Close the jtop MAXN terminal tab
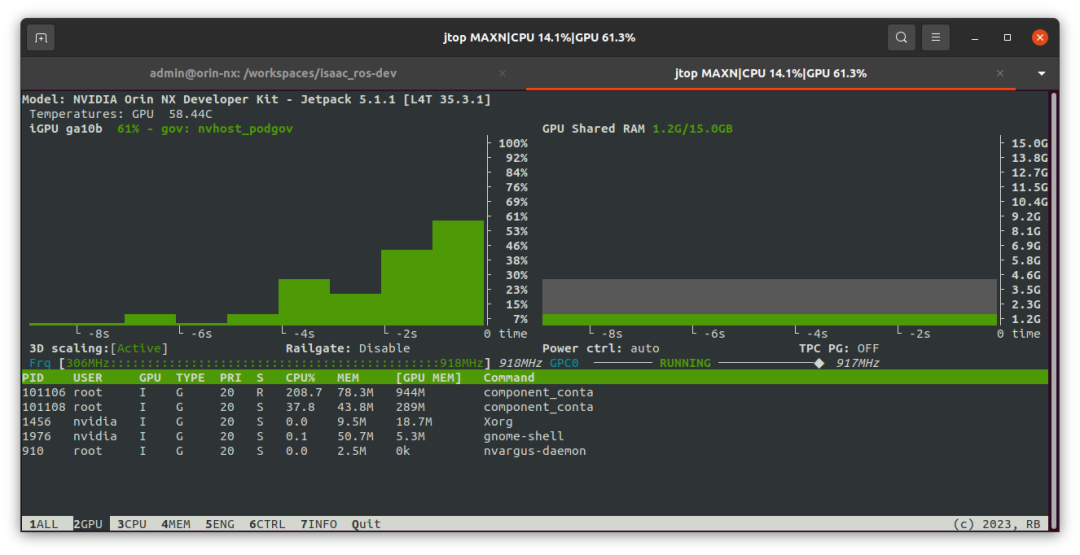 point(999,73)
